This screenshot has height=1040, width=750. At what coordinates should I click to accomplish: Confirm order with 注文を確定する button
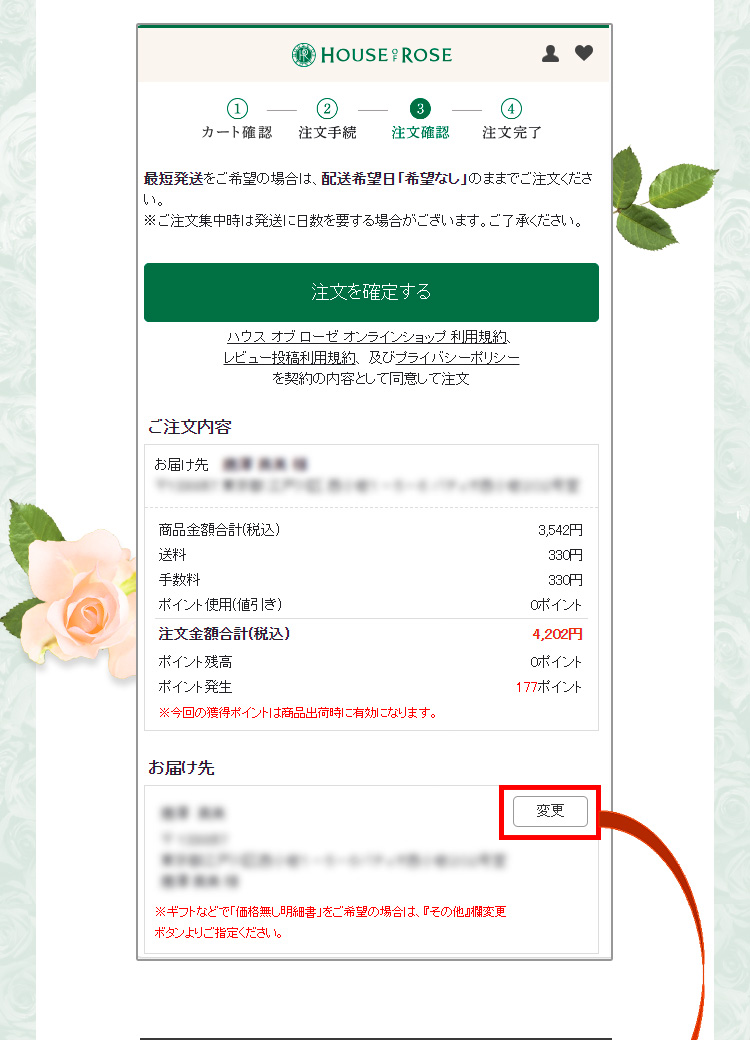pyautogui.click(x=371, y=292)
